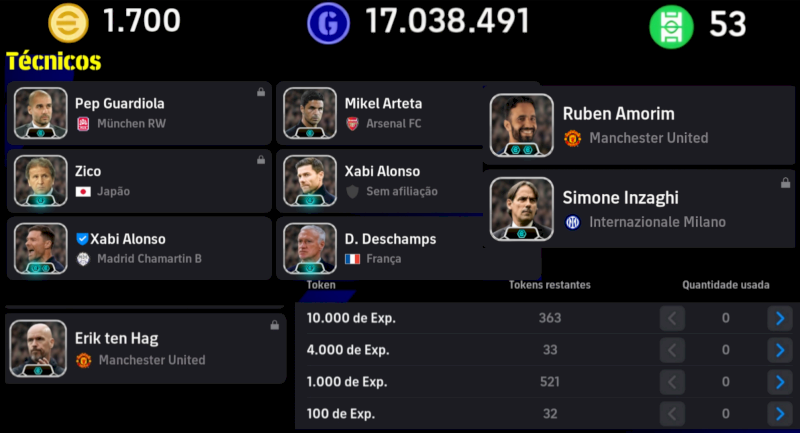The image size is (800, 433).
Task: Increase quantity of 4.000 de Exp. tokens
Action: (x=779, y=350)
